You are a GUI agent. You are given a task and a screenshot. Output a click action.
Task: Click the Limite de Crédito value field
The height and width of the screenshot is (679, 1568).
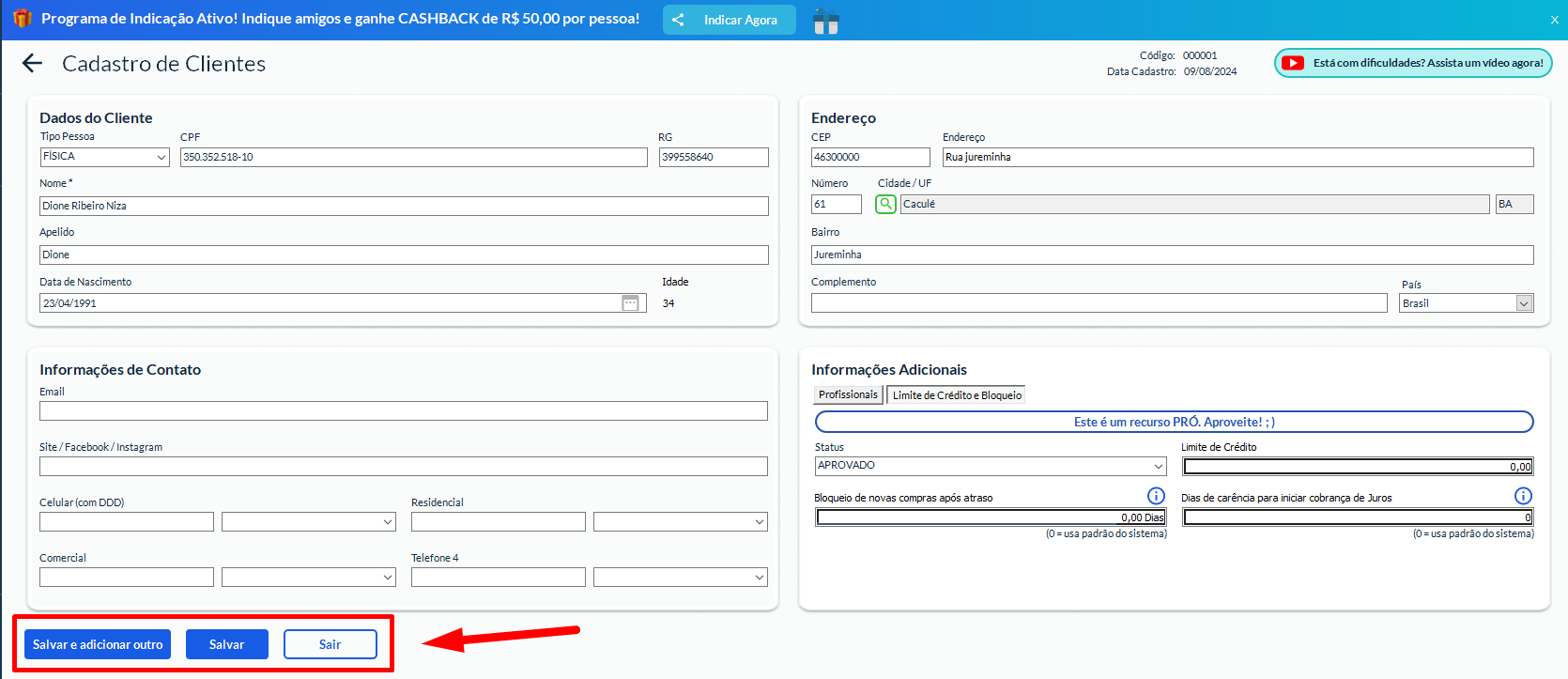tap(1357, 467)
